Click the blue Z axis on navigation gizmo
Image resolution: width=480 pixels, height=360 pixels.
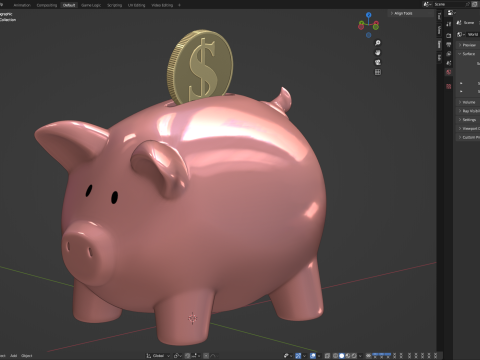coord(368,15)
